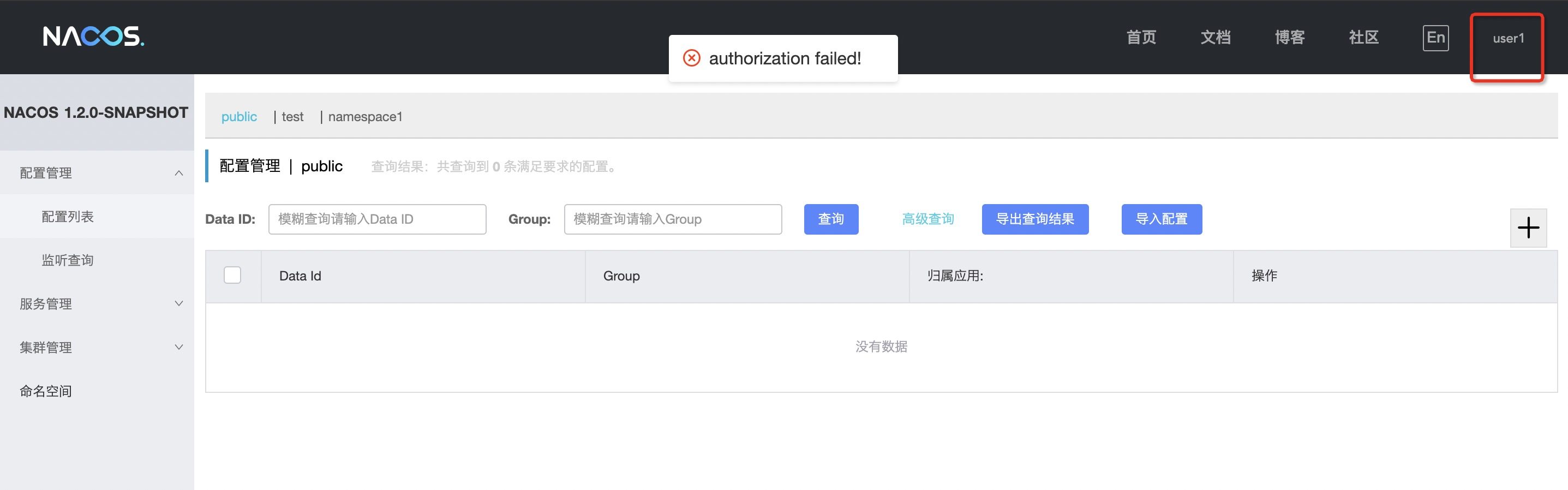Click the 配置管理 sidebar menu label
The width and height of the screenshot is (1568, 490).
pos(46,173)
